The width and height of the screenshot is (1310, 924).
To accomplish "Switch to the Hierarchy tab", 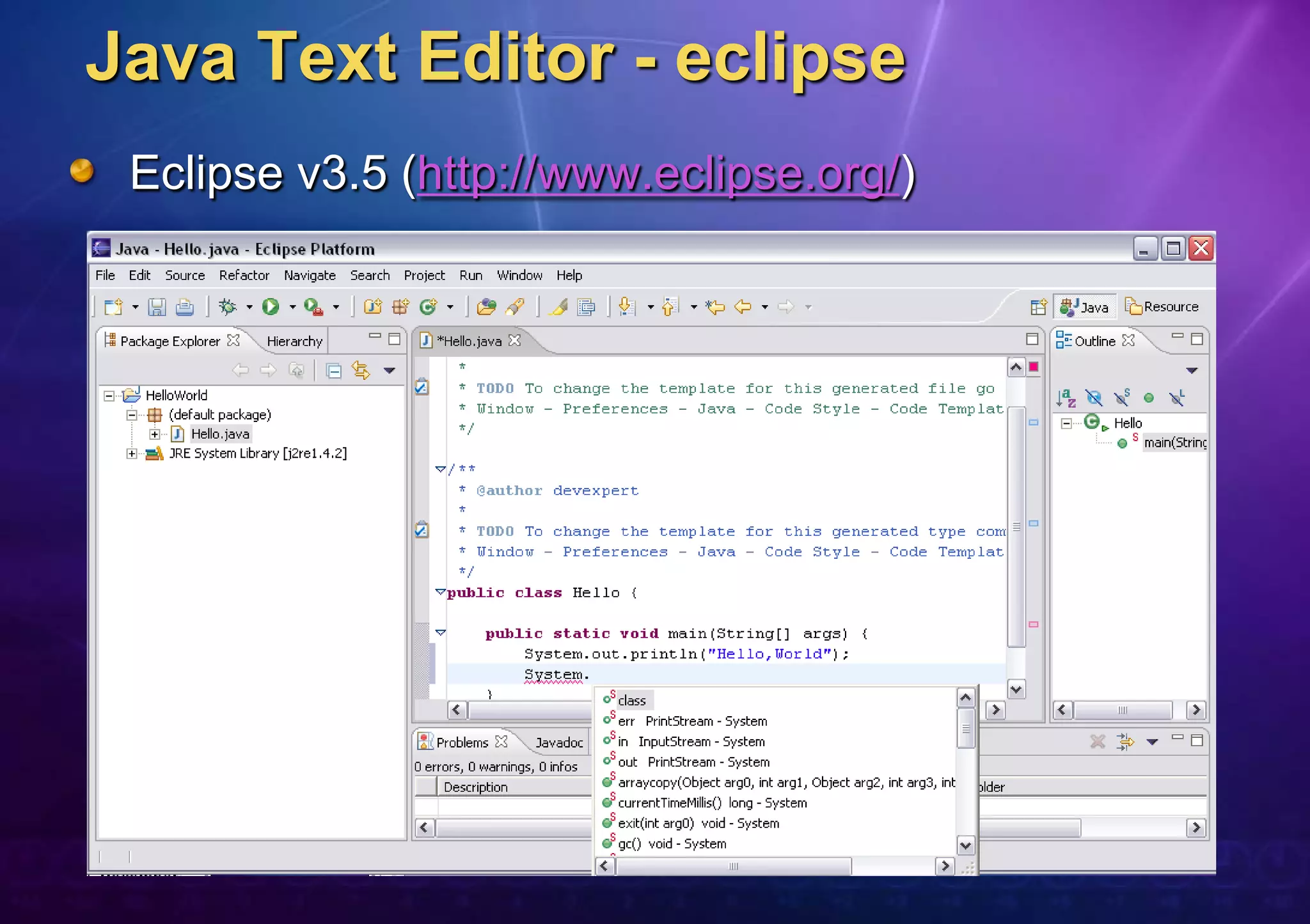I will [x=294, y=341].
